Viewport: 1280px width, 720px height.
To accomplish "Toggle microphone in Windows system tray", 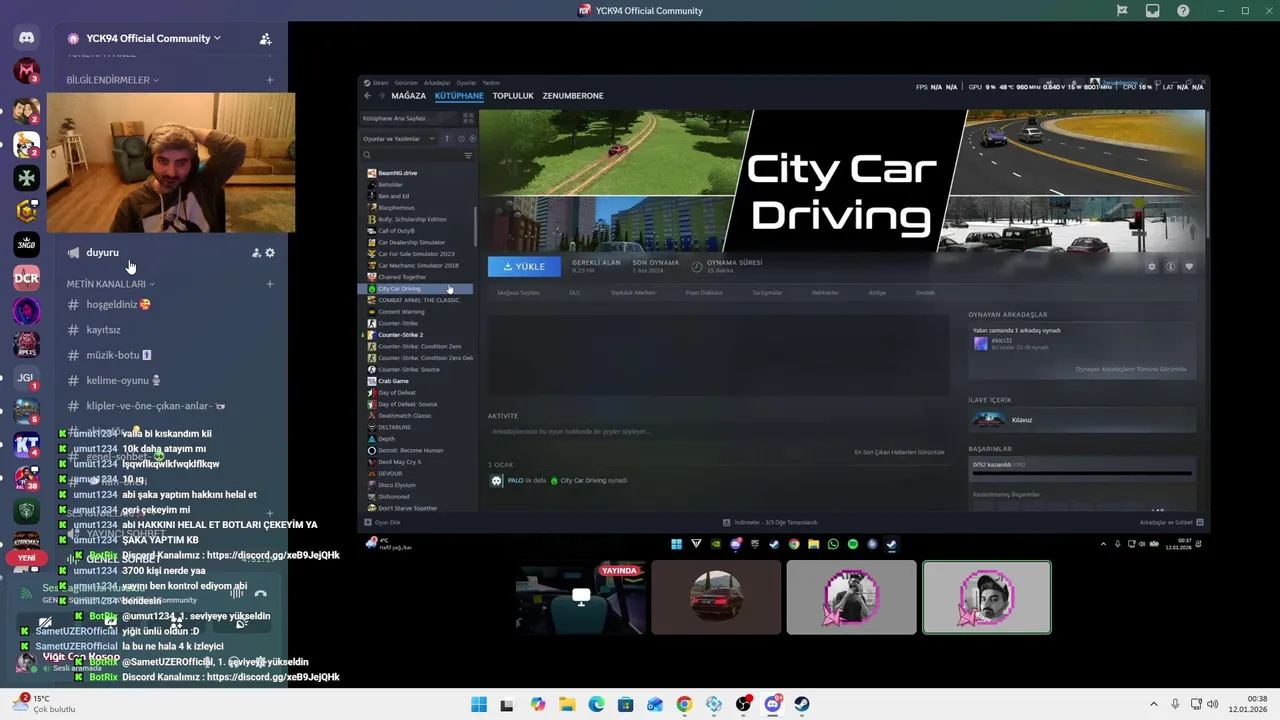I will [x=1175, y=704].
